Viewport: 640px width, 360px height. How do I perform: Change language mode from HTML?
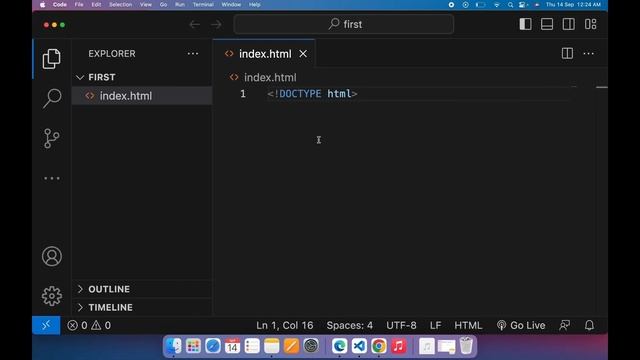[468, 325]
